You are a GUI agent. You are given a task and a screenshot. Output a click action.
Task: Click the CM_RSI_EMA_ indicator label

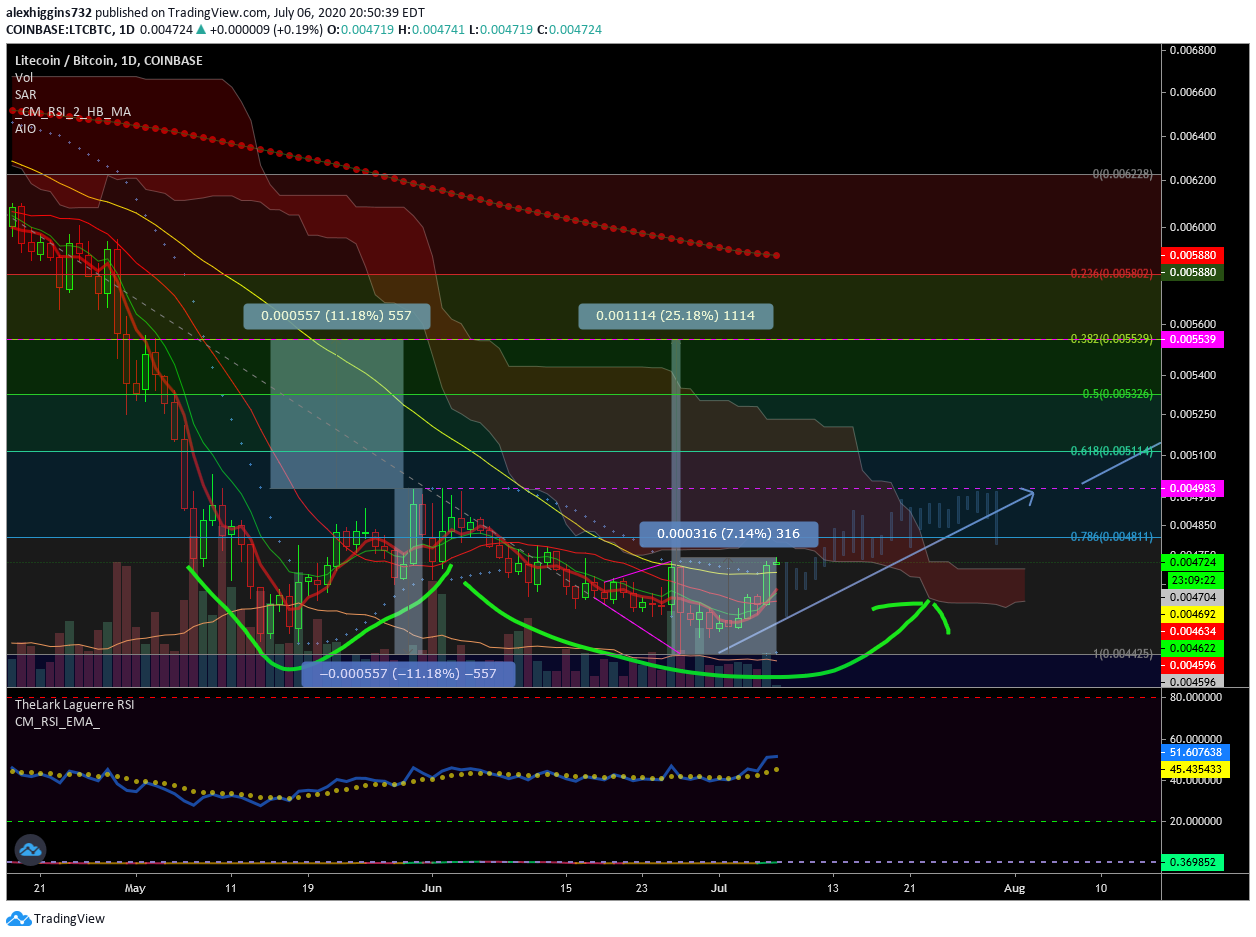tap(57, 722)
